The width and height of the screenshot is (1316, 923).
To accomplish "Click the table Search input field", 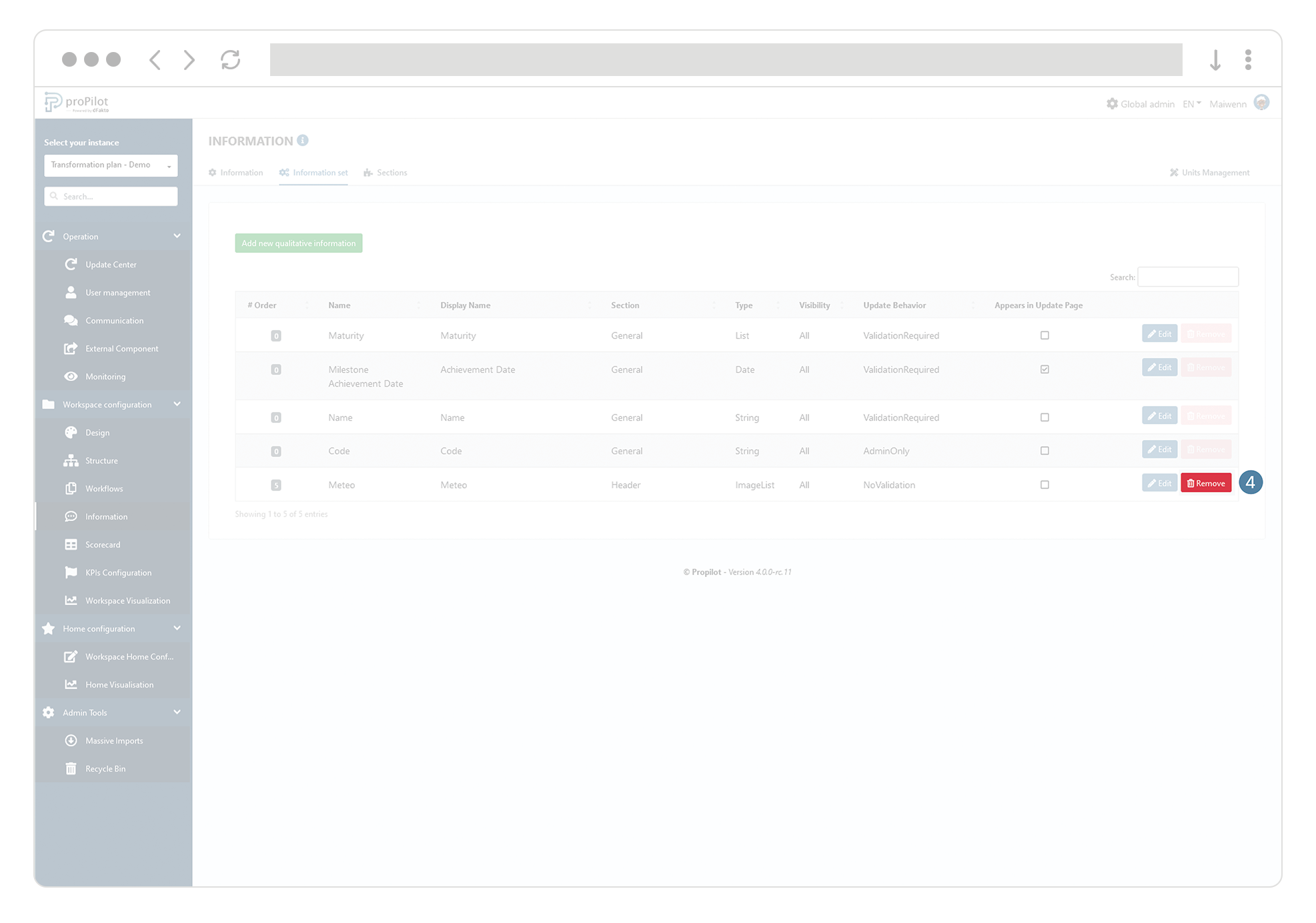I will point(1187,277).
